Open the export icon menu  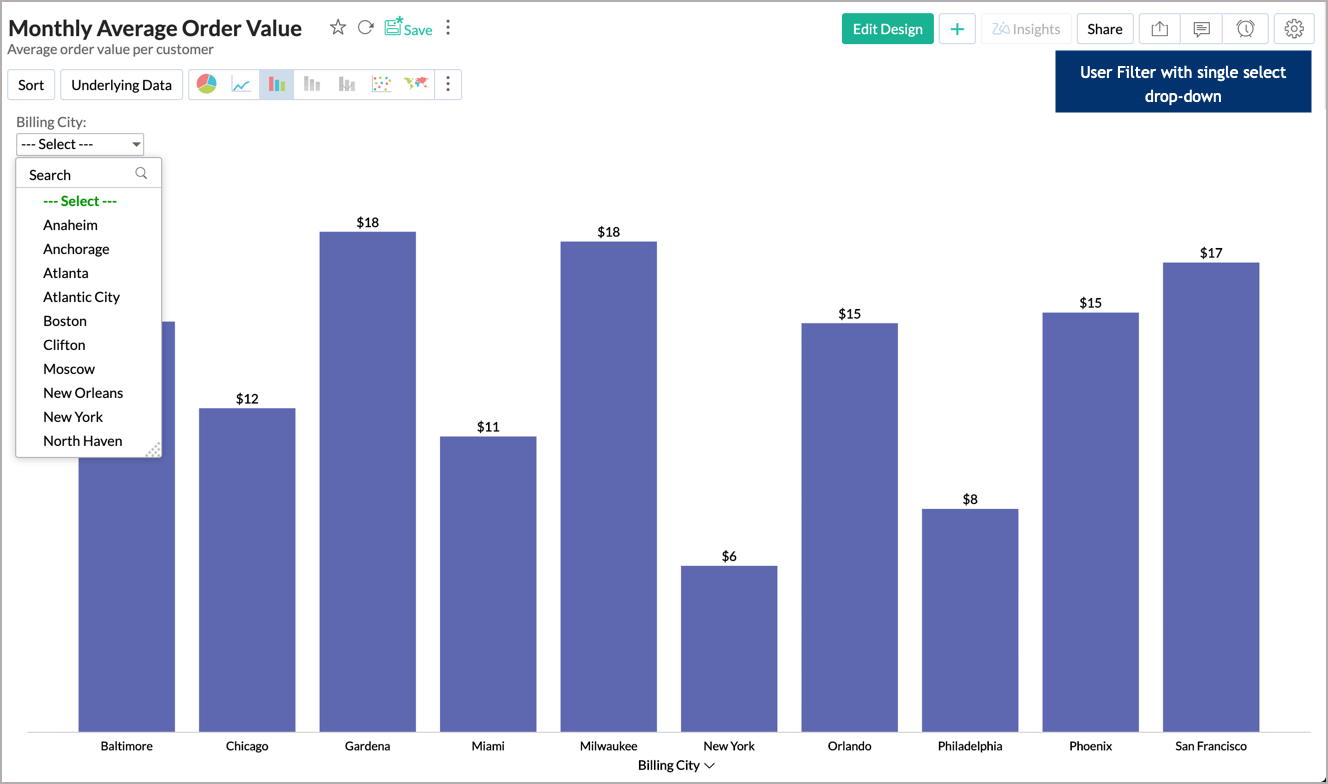[x=1159, y=29]
